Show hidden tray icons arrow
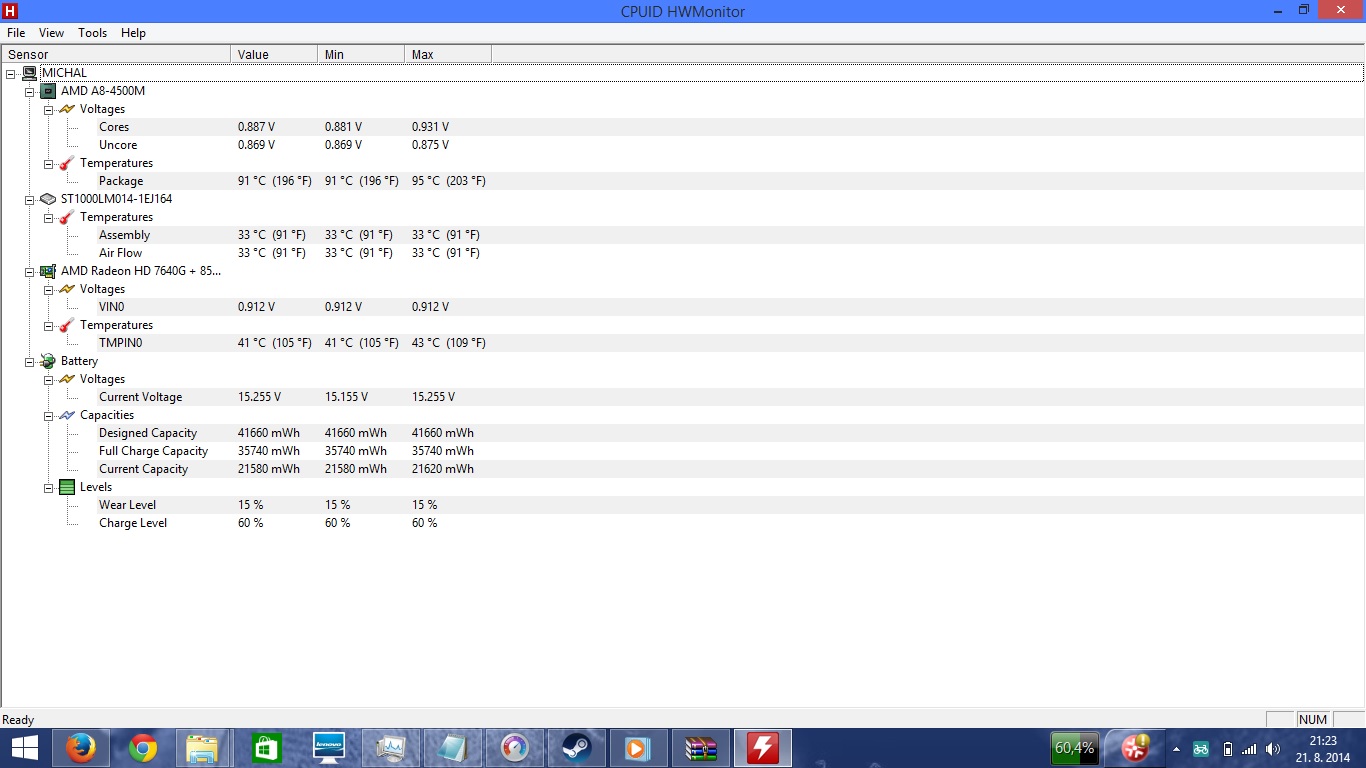The width and height of the screenshot is (1366, 768). click(x=1176, y=748)
